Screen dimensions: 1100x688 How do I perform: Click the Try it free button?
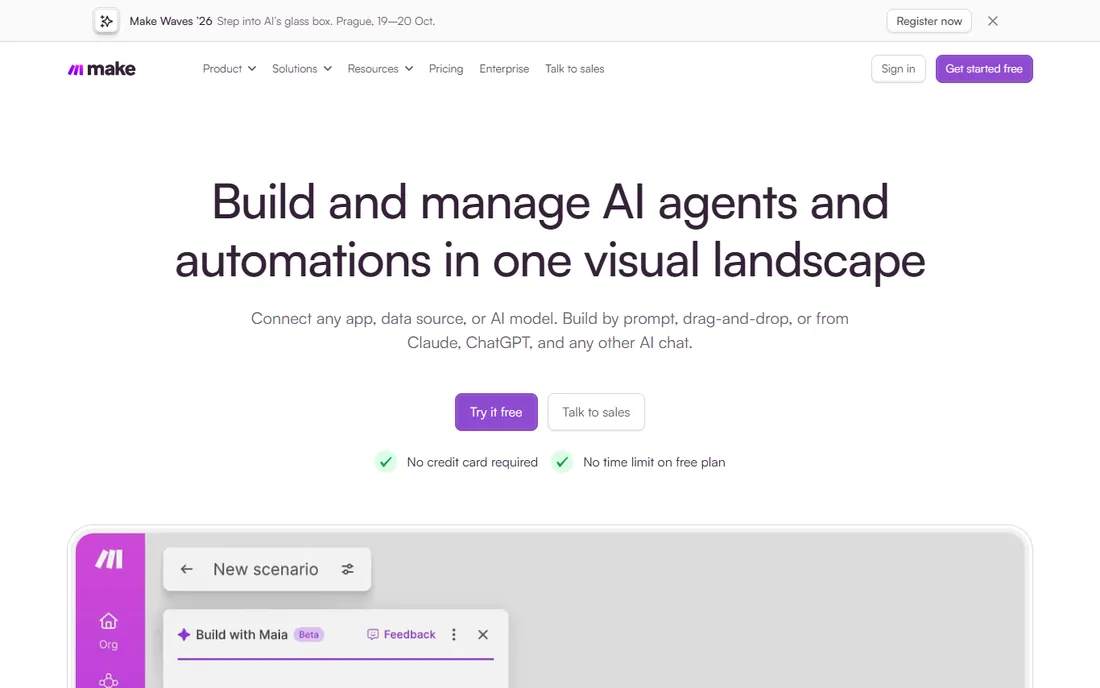[496, 412]
